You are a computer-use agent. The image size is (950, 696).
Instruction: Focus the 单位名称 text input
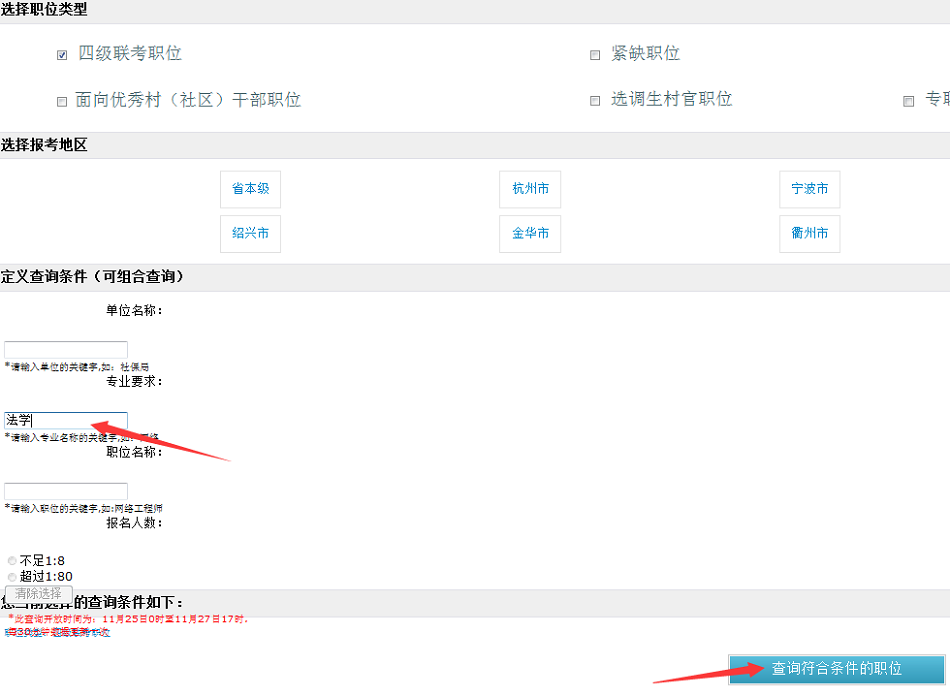pos(66,350)
